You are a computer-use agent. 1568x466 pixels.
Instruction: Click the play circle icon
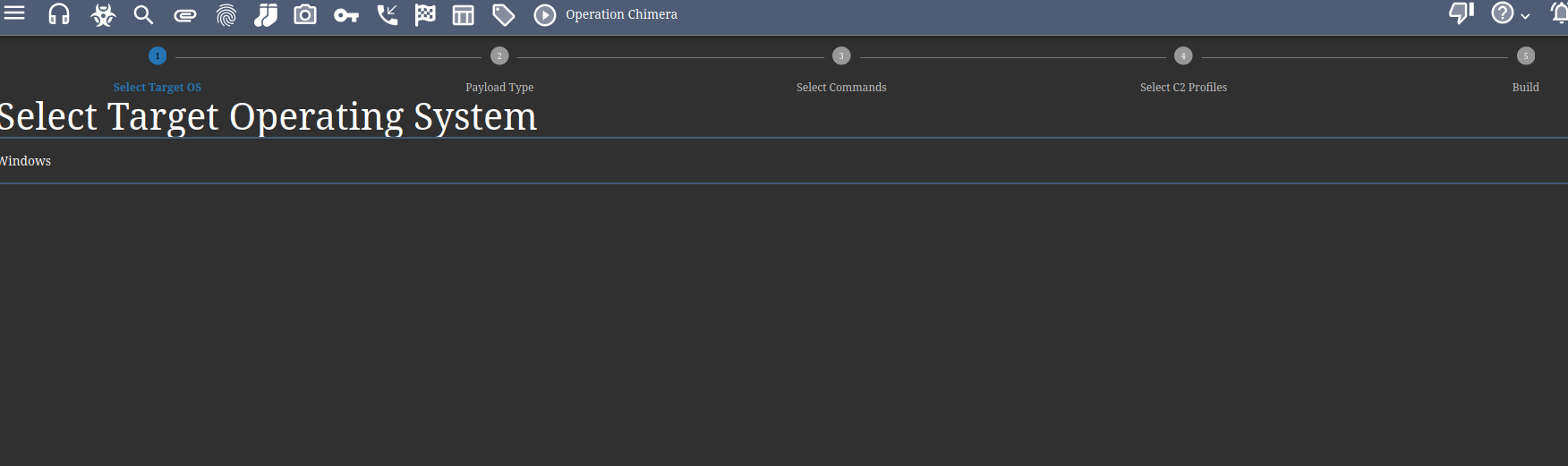(x=545, y=15)
